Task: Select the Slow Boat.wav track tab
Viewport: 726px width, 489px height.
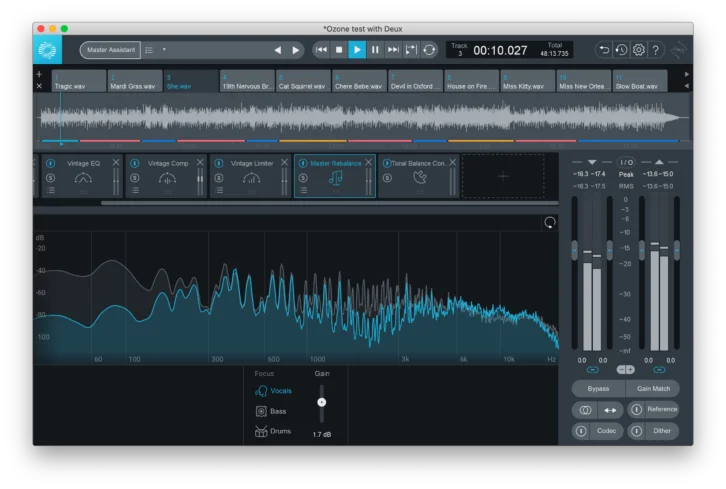Action: click(640, 81)
